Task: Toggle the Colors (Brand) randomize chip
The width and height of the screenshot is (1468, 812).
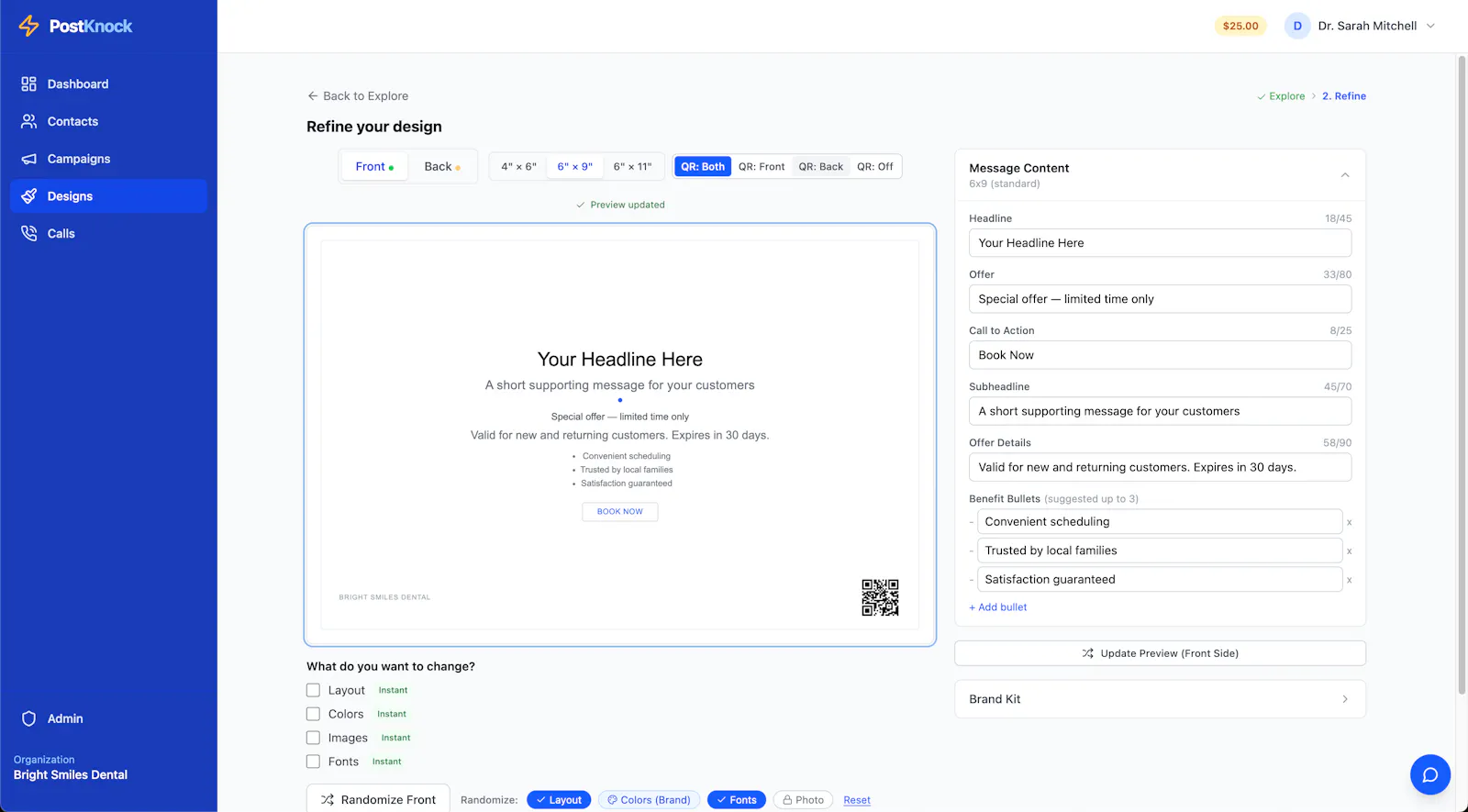Action: (650, 800)
